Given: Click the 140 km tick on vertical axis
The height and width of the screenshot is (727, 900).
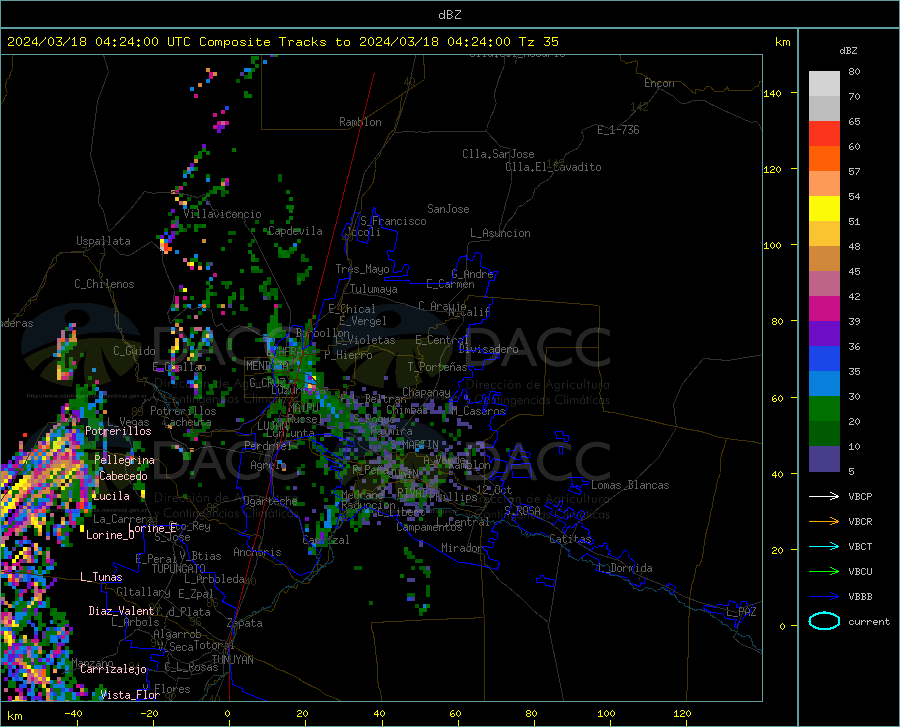Looking at the screenshot, I should pyautogui.click(x=772, y=94).
